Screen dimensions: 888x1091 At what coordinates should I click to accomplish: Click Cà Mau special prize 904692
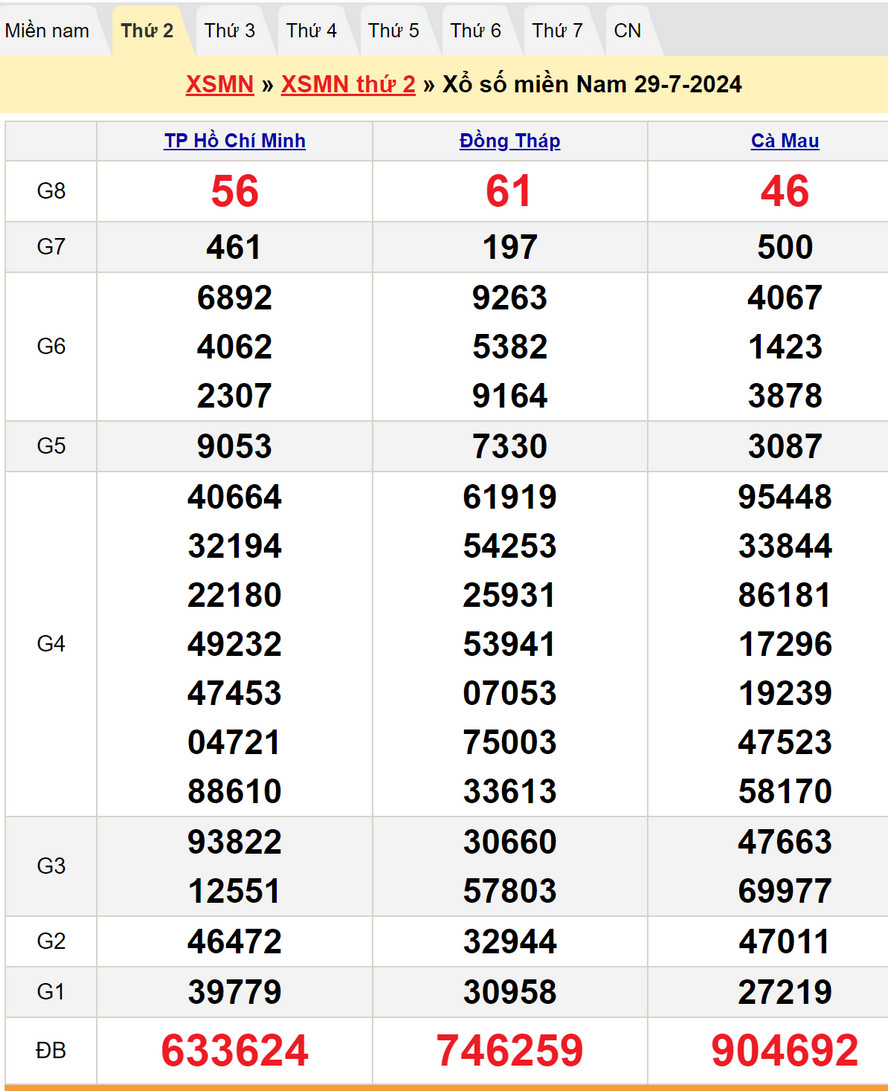[785, 1050]
